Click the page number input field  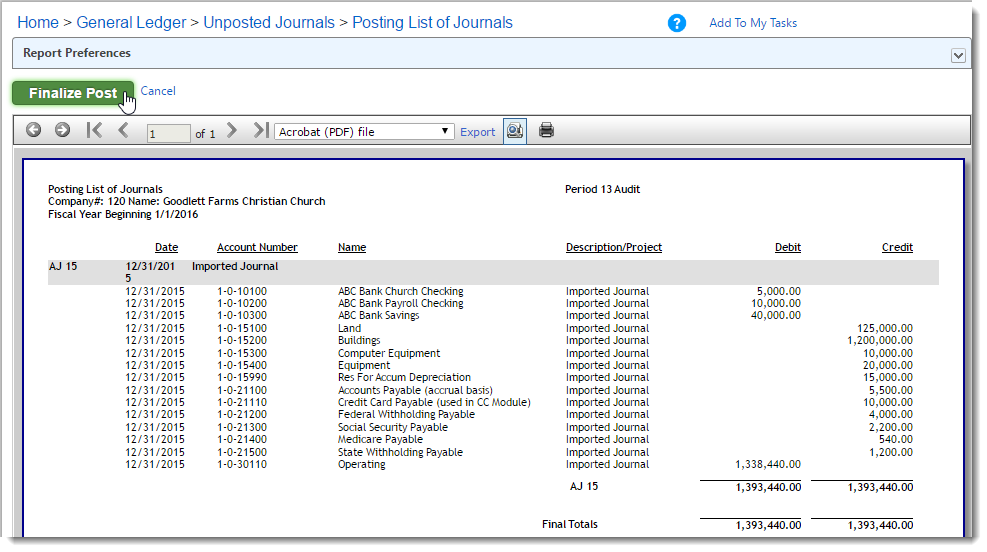(x=168, y=133)
